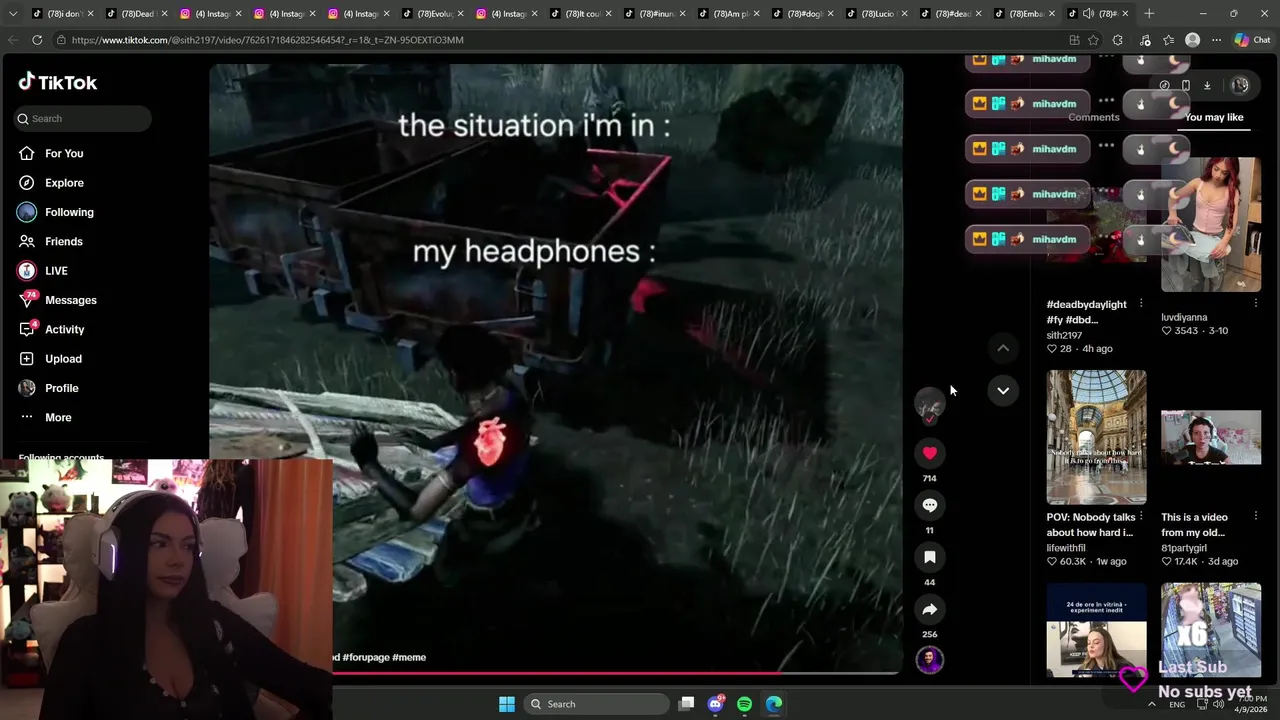The width and height of the screenshot is (1280, 720).
Task: Open the TikTok account avatar menu
Action: pyautogui.click(x=1240, y=86)
